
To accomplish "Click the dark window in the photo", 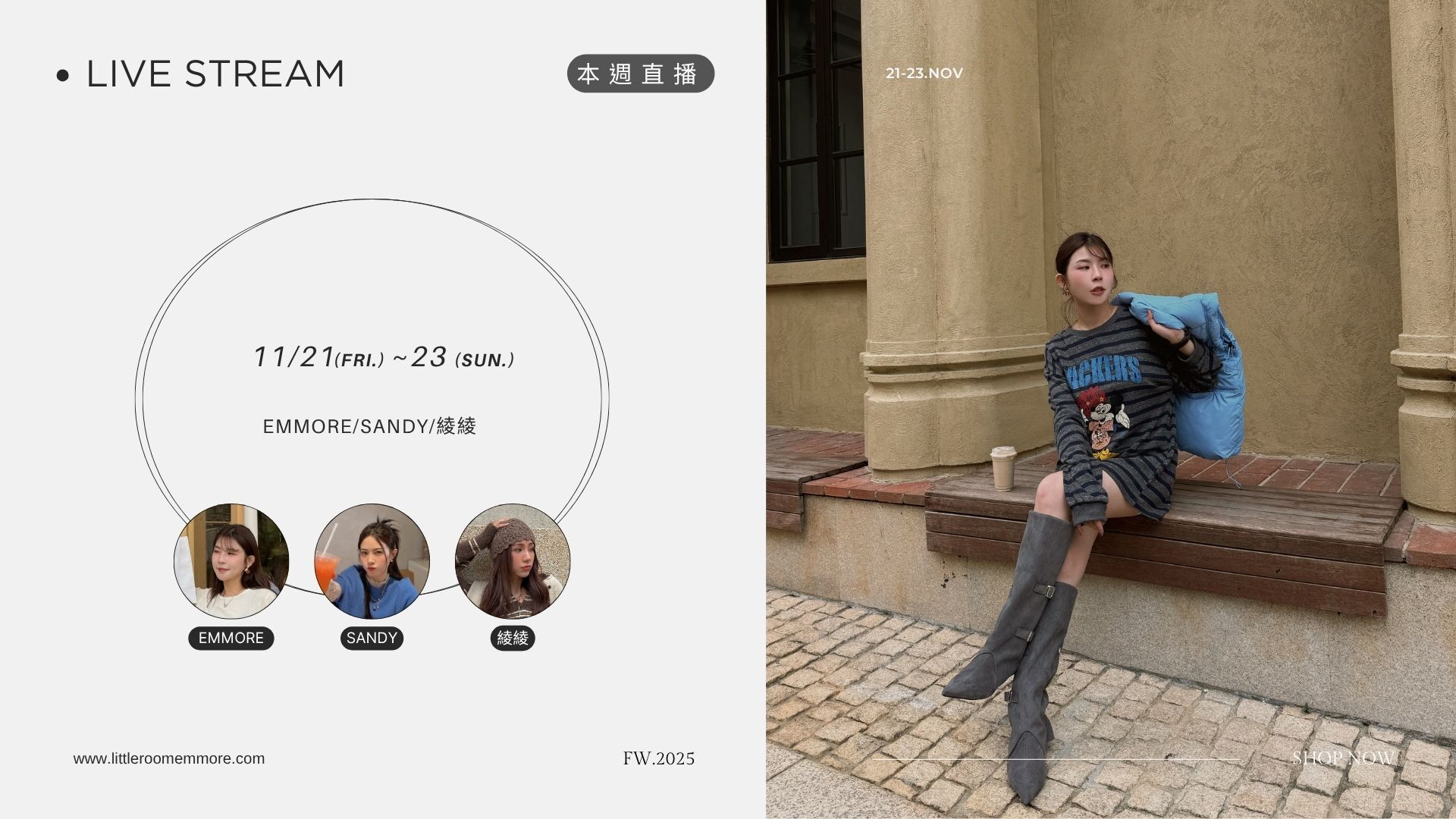I will coord(815,129).
